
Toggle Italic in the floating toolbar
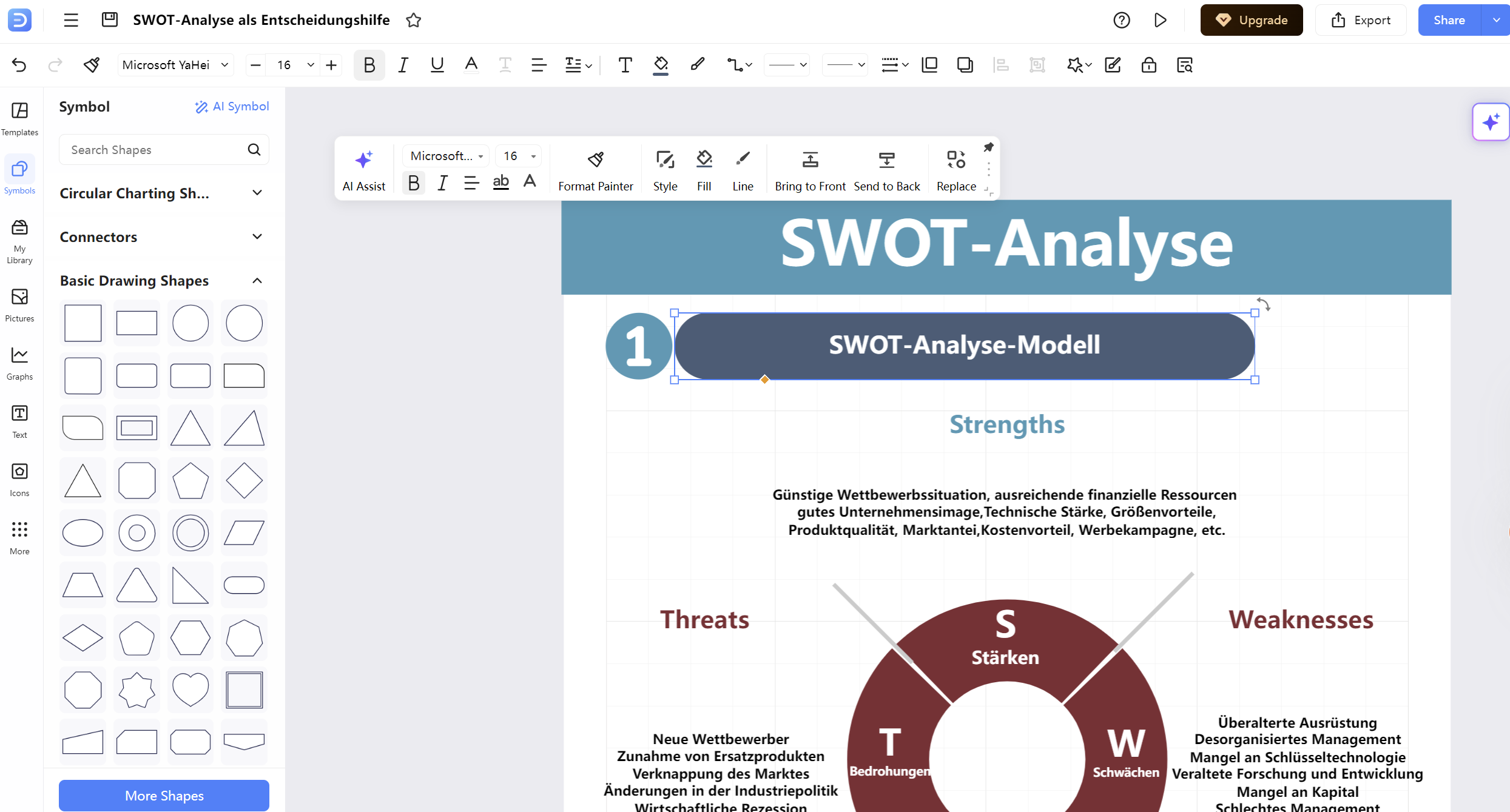coord(442,183)
